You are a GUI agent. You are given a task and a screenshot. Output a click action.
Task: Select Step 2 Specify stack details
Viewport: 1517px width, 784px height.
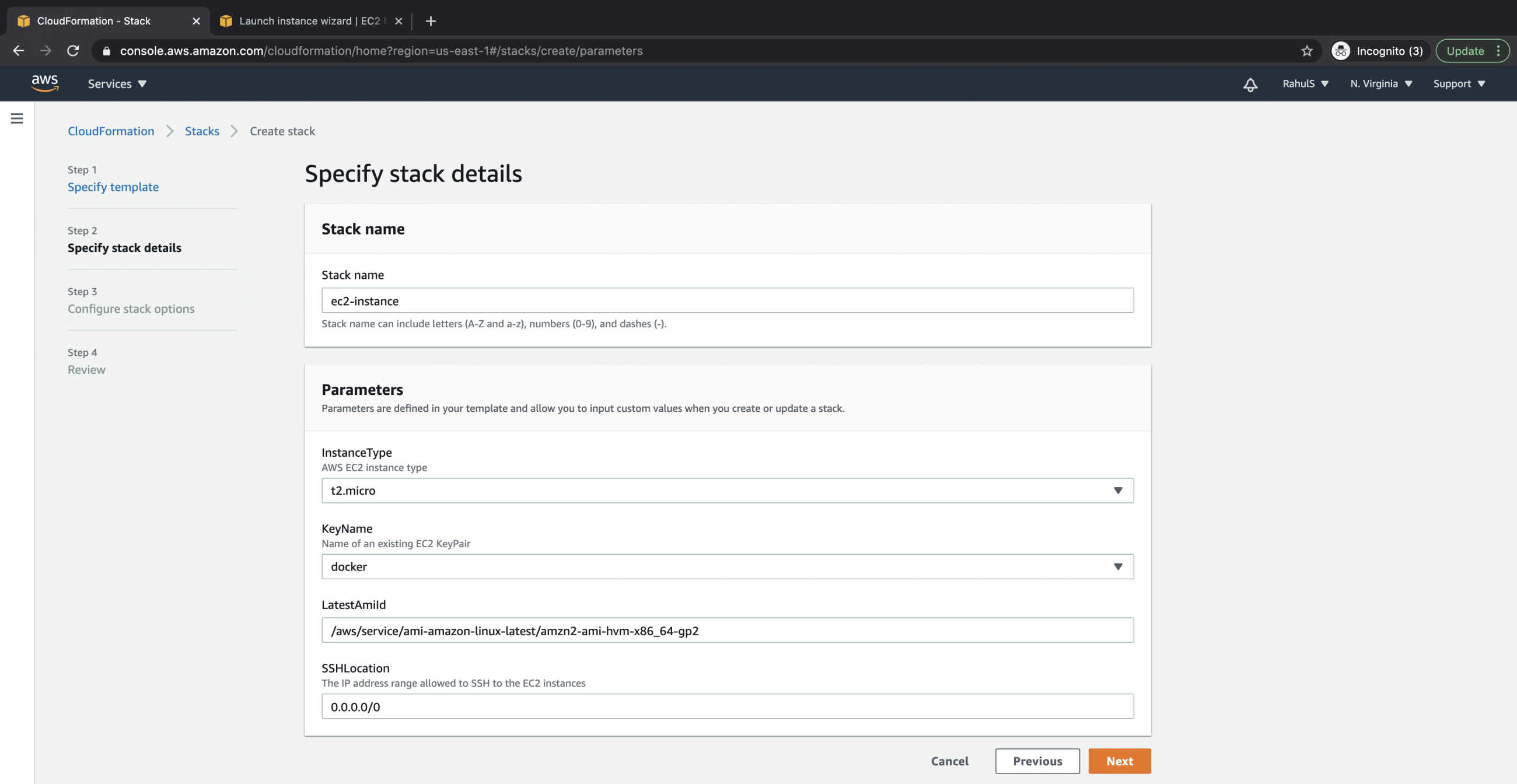124,248
